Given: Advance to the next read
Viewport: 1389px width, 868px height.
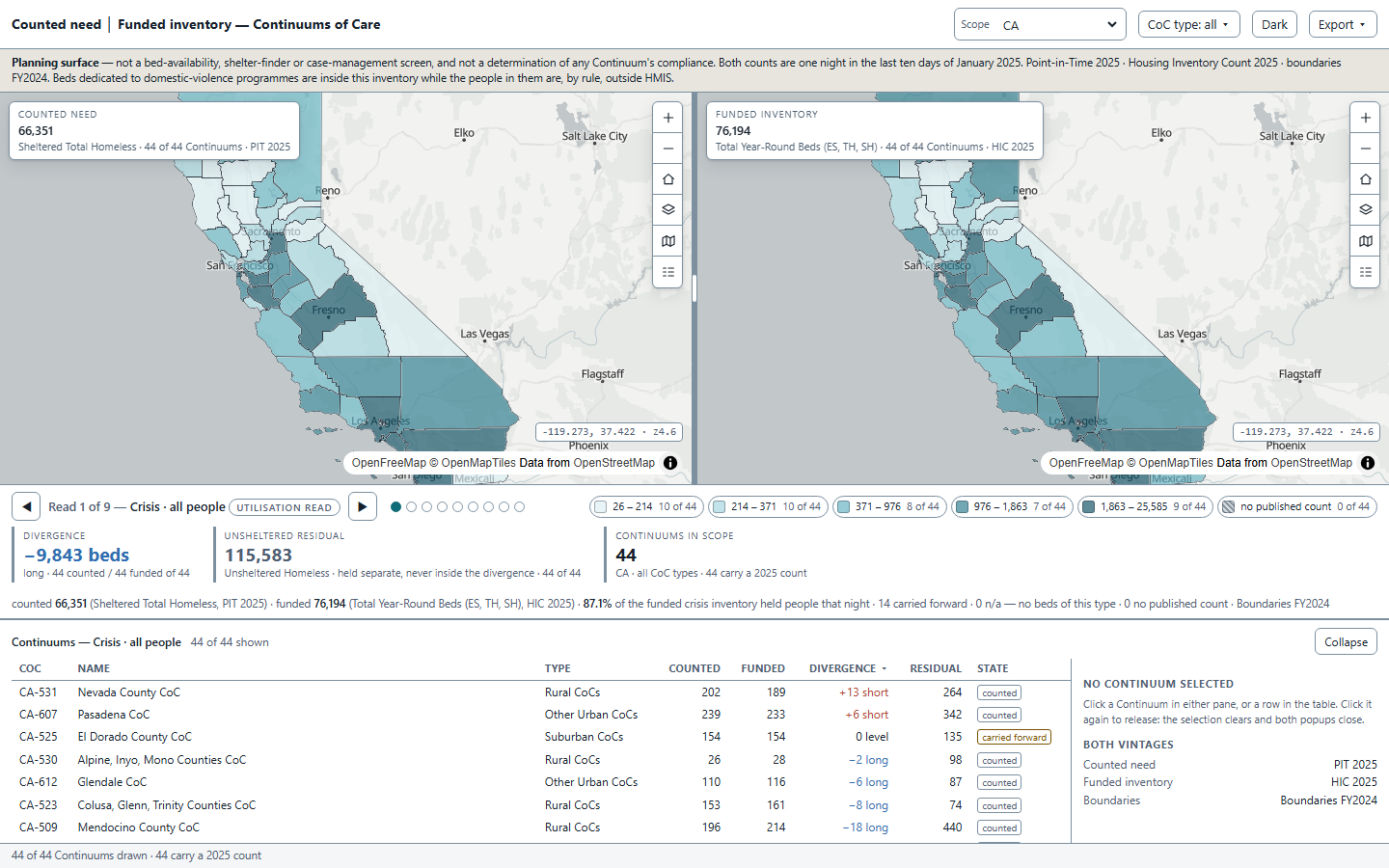Looking at the screenshot, I should click(362, 506).
